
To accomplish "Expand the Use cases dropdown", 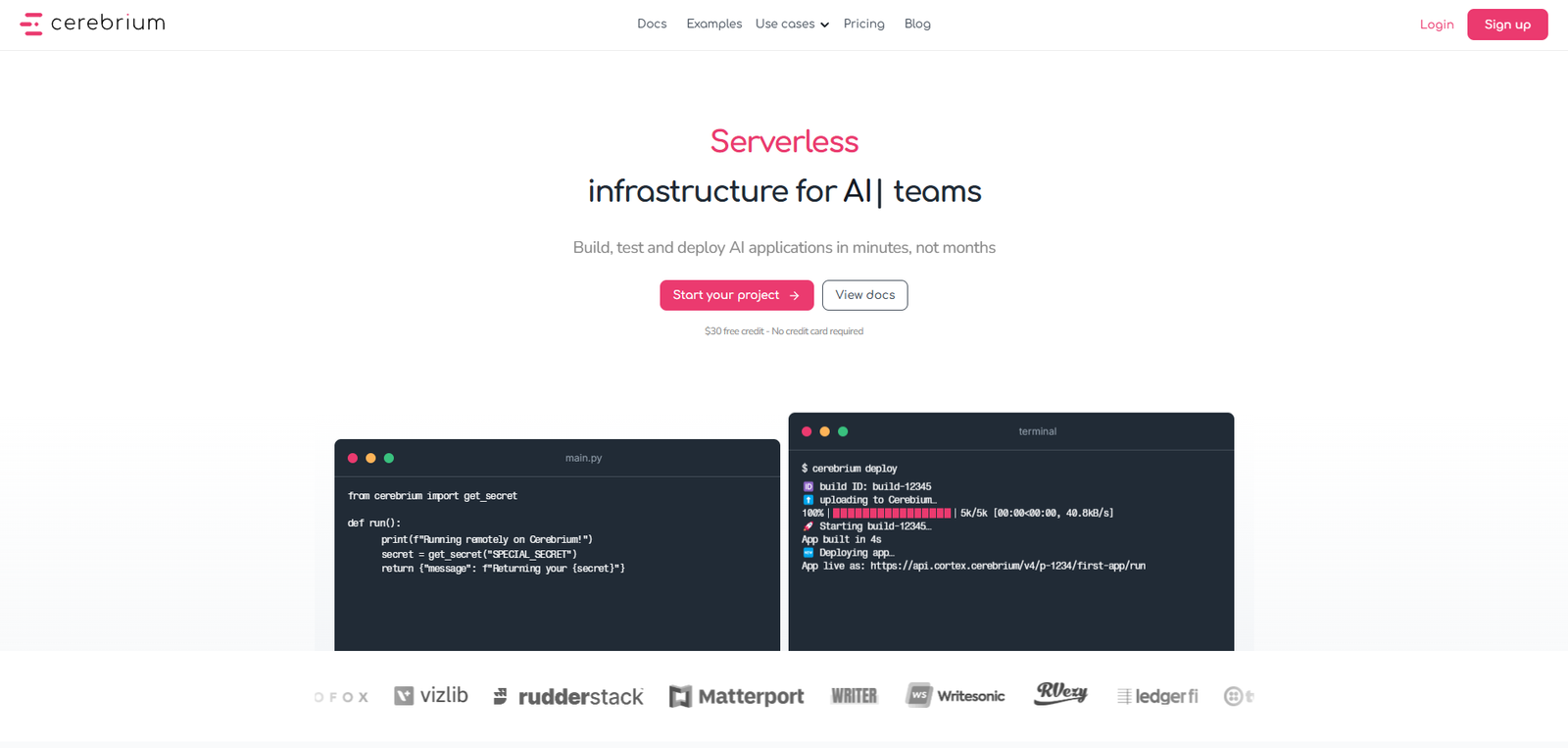I will point(785,24).
